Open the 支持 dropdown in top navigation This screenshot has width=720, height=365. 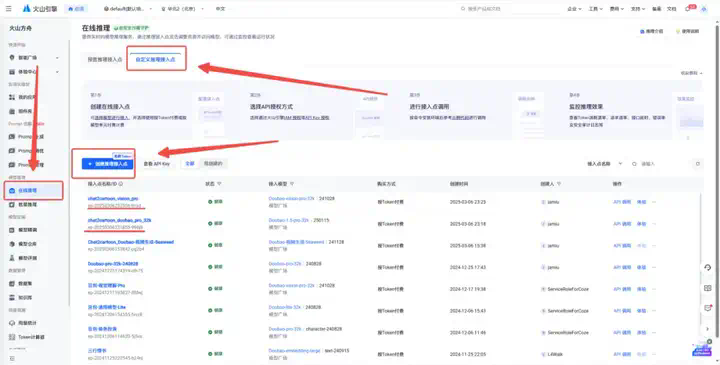pyautogui.click(x=638, y=9)
